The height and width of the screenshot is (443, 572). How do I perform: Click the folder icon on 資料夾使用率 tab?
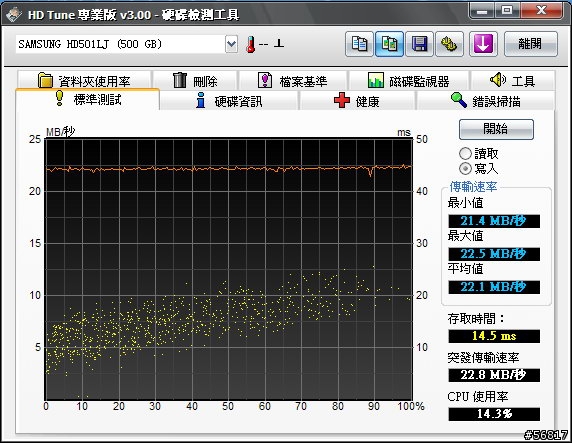[45, 80]
